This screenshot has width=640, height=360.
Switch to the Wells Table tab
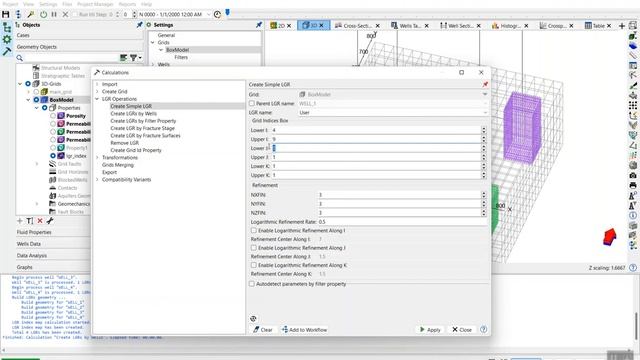[x=406, y=26]
